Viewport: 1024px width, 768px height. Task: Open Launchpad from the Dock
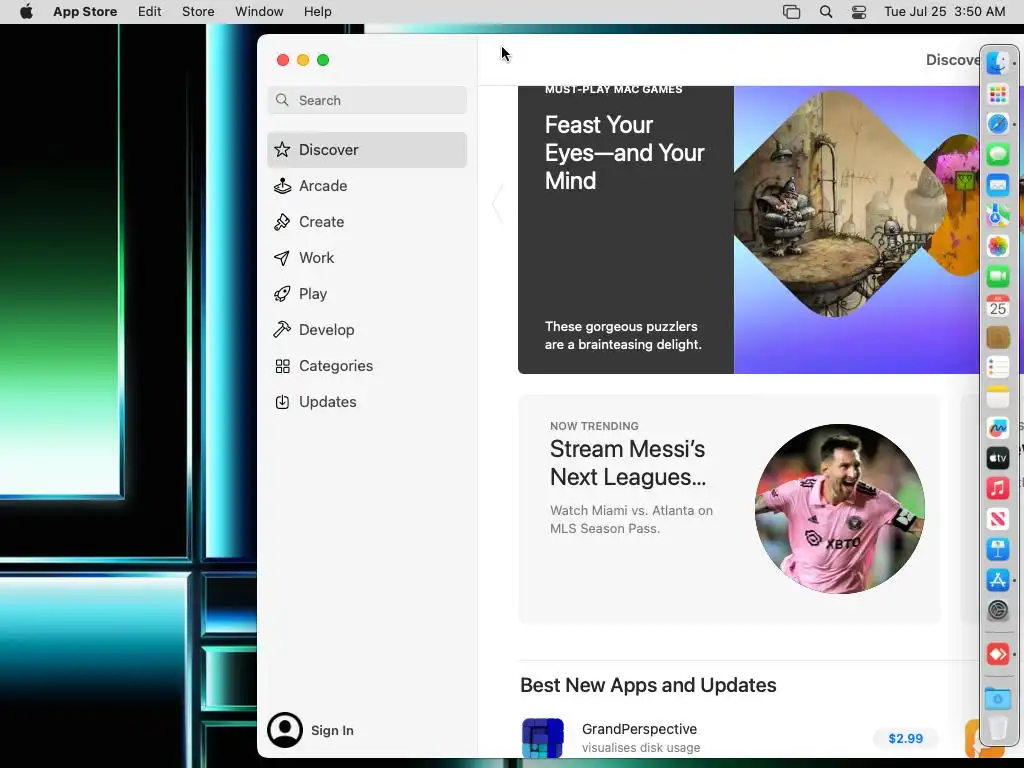(x=997, y=94)
